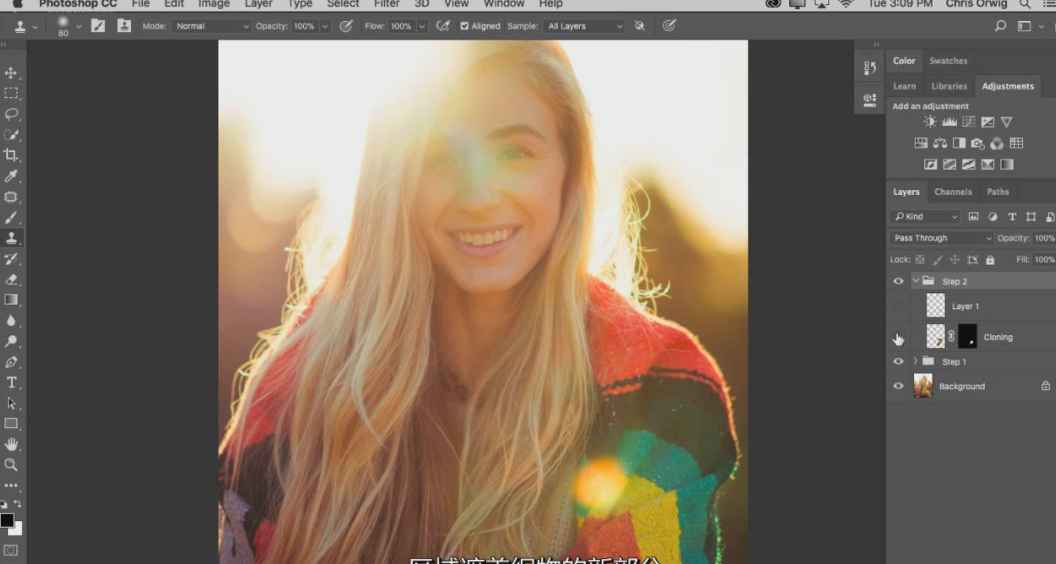Open the brush preset picker arrow
The width and height of the screenshot is (1056, 564).
79,26
